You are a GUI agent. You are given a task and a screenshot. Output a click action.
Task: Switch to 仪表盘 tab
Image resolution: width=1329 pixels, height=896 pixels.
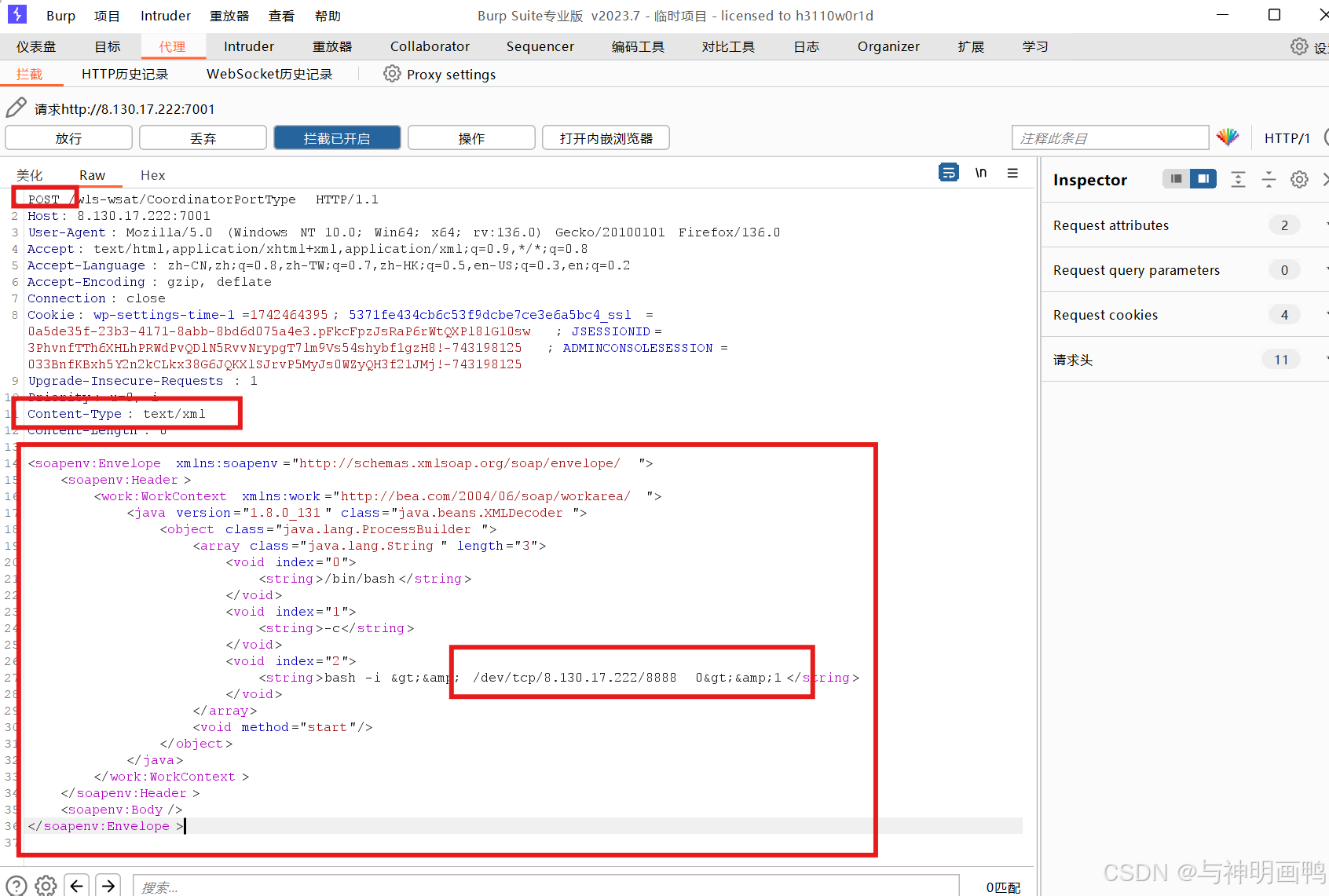pos(36,46)
